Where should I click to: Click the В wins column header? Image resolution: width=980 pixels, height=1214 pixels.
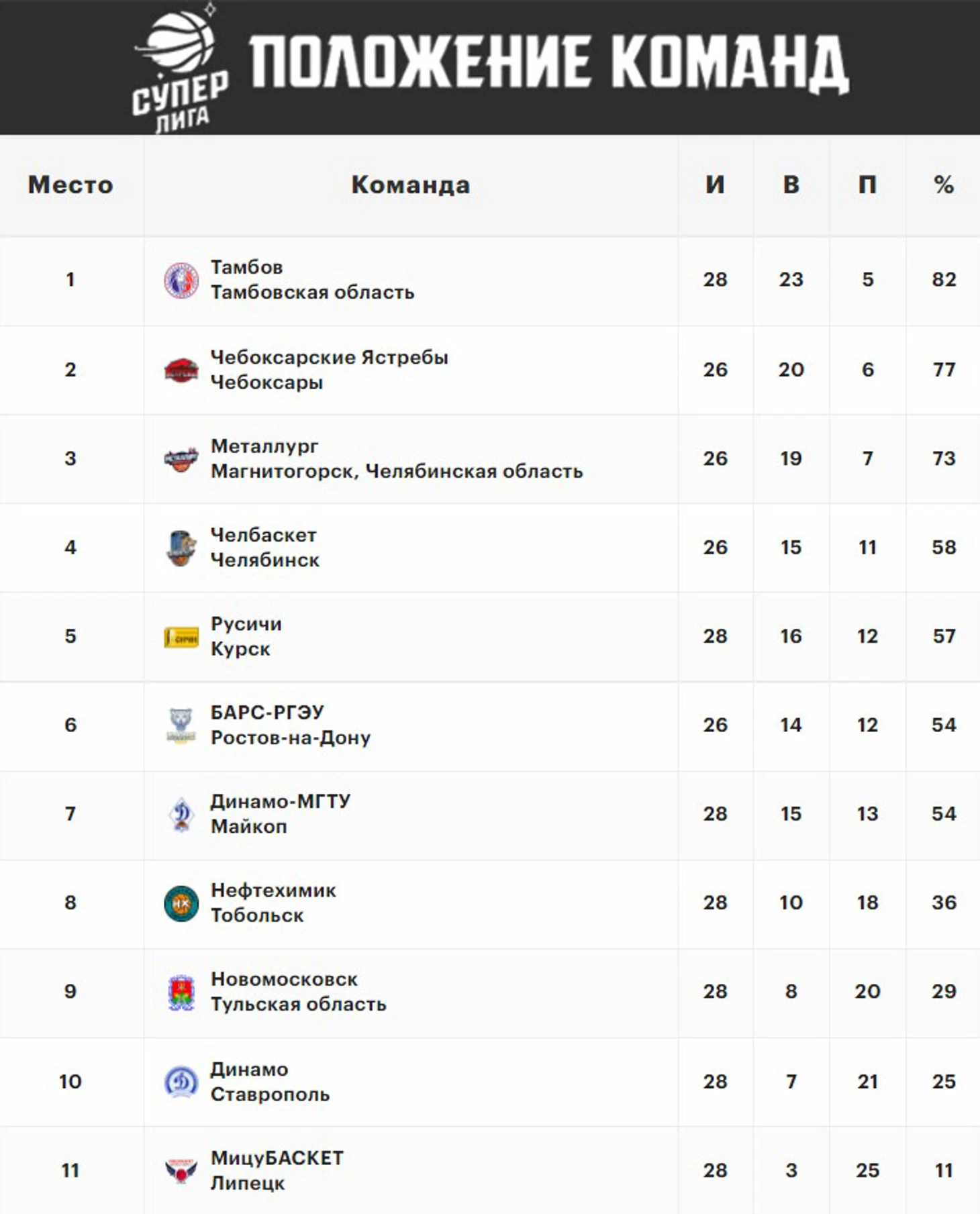click(791, 185)
